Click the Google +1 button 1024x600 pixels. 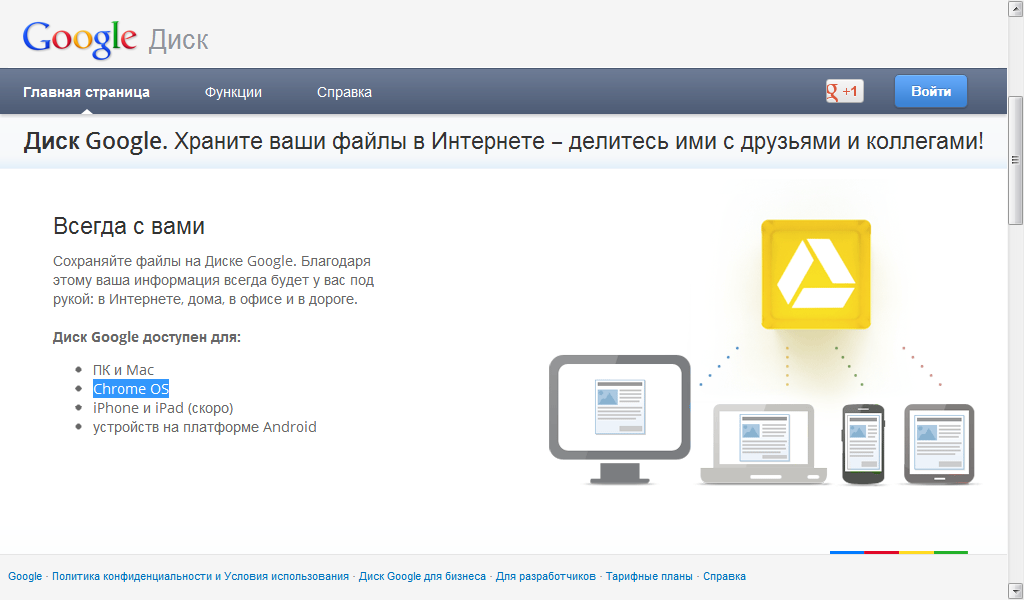[x=844, y=91]
